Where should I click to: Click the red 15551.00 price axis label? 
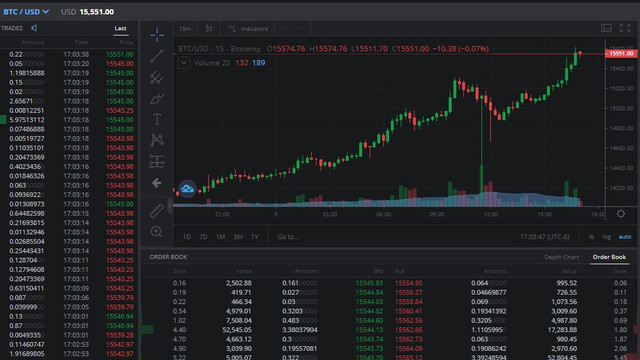[621, 53]
